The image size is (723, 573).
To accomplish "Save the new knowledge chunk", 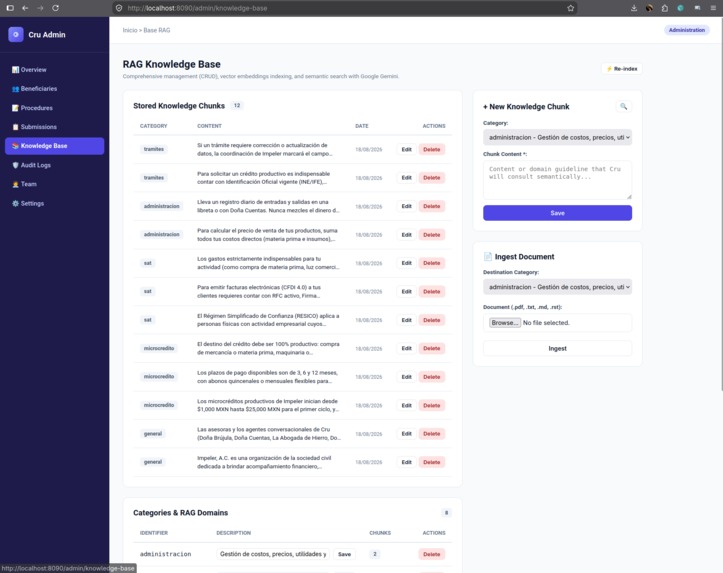I will 557,213.
